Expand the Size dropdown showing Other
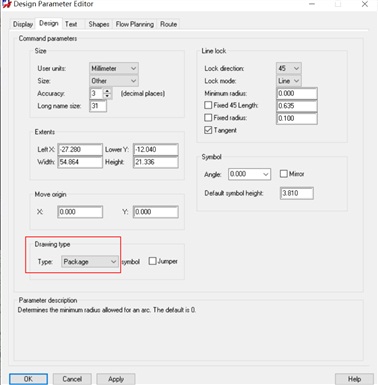 [114, 81]
